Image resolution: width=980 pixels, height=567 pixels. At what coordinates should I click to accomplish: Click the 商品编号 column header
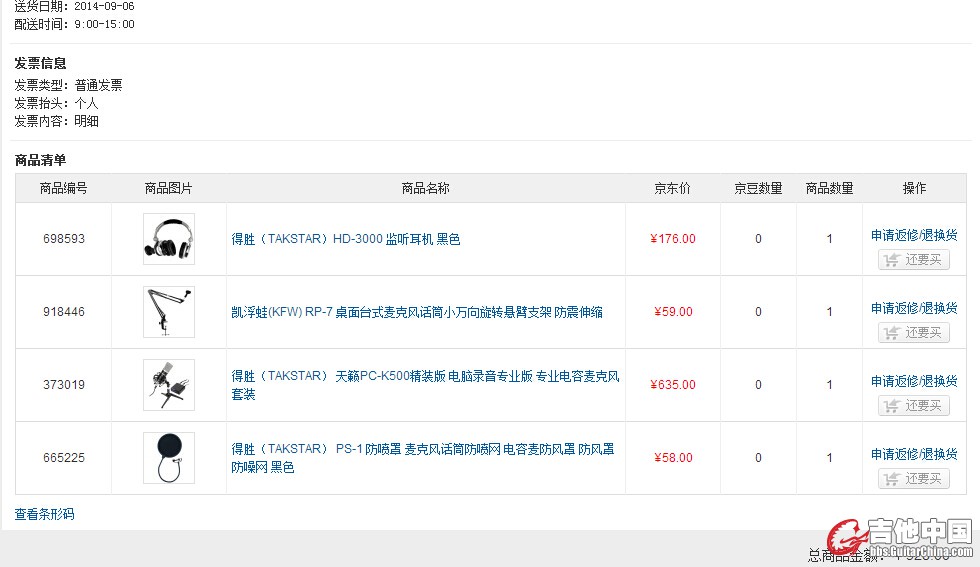64,188
